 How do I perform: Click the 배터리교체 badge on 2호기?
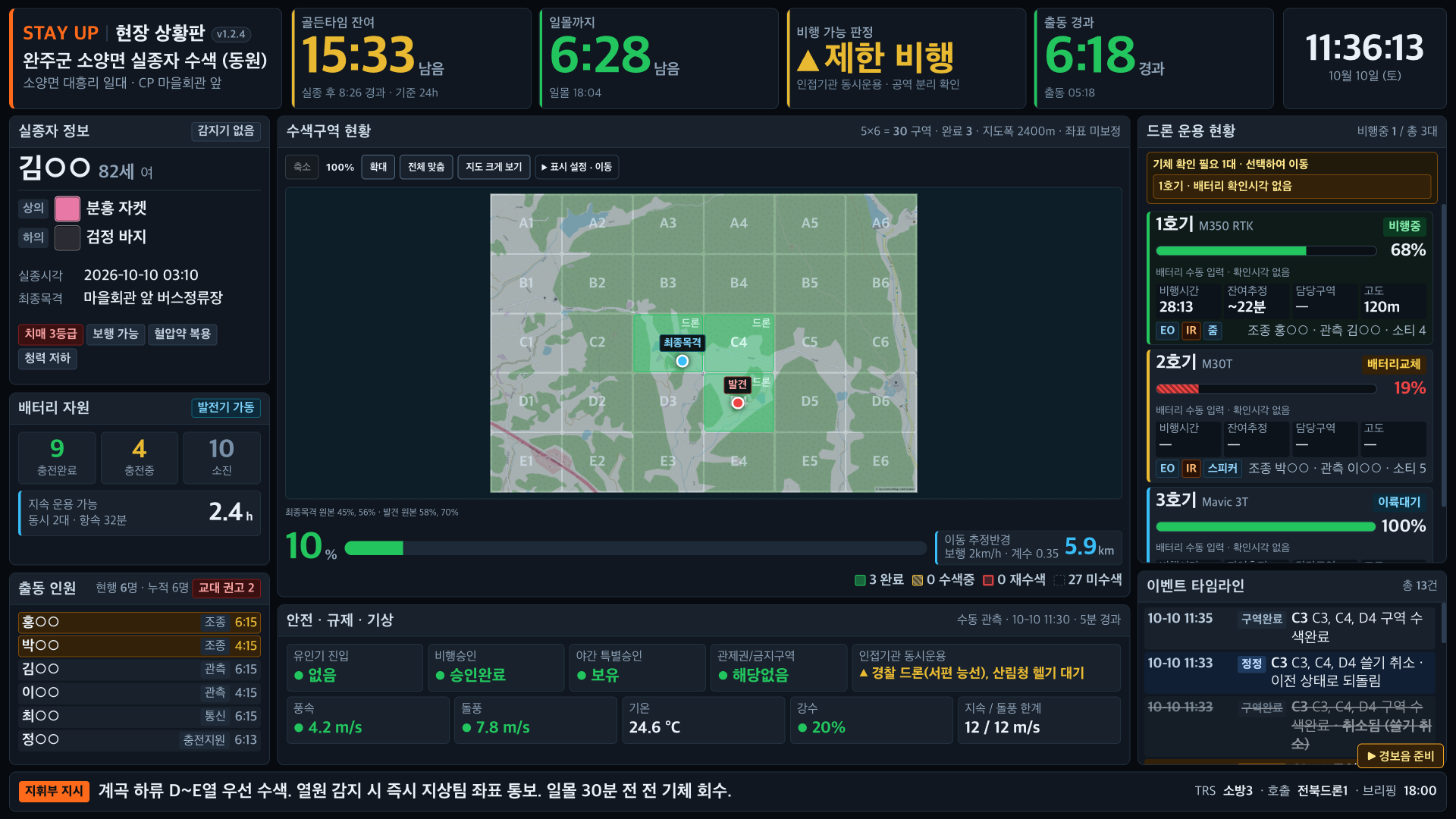[1394, 364]
